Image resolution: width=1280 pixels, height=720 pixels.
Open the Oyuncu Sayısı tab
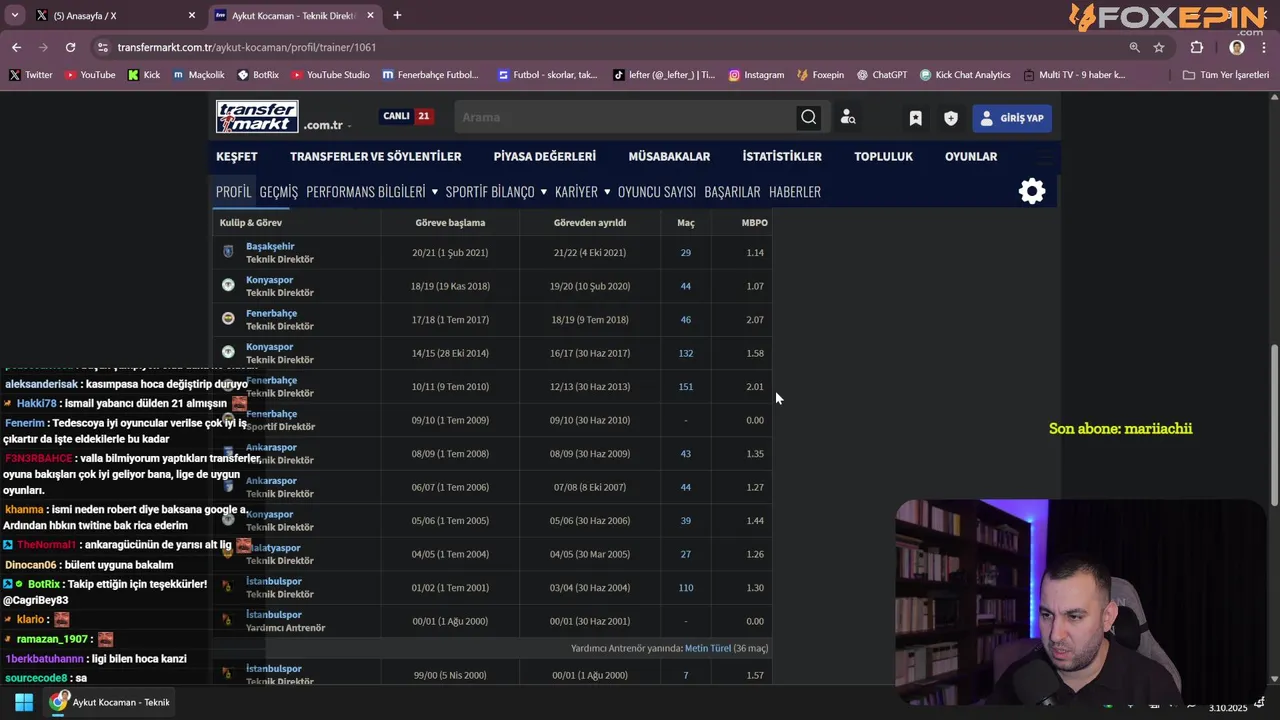656,191
